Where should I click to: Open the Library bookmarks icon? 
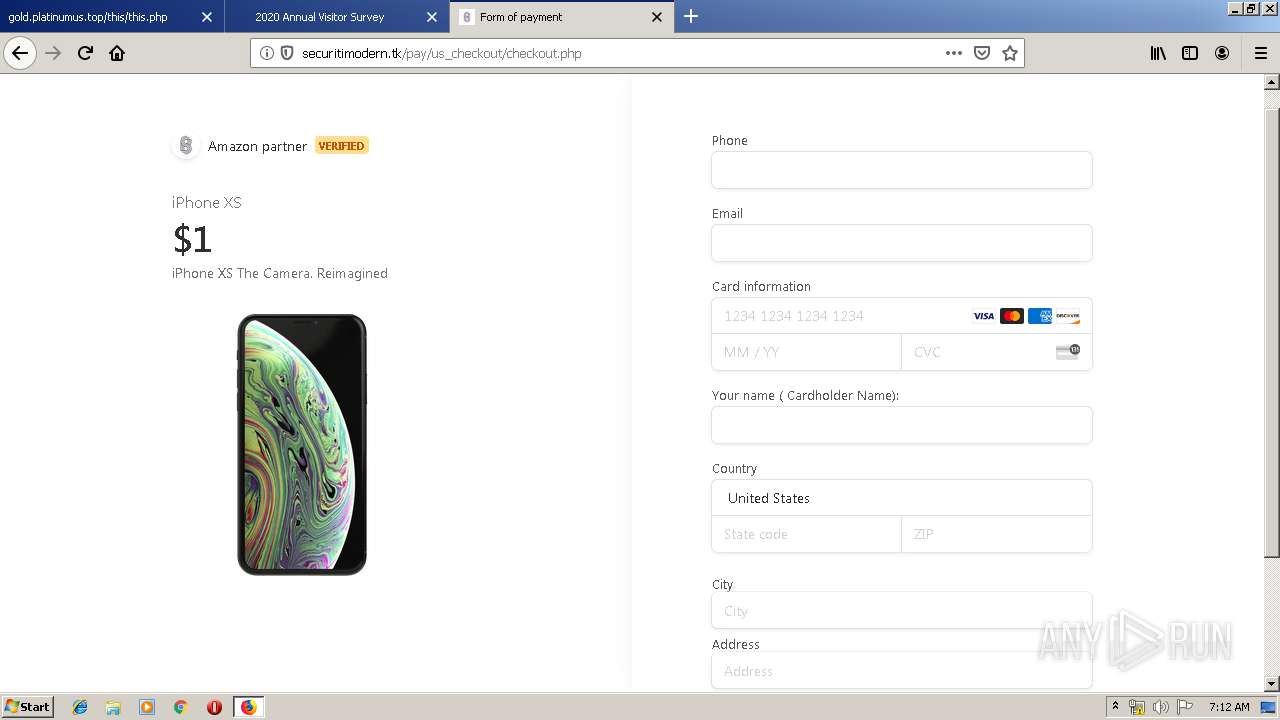pos(1158,53)
